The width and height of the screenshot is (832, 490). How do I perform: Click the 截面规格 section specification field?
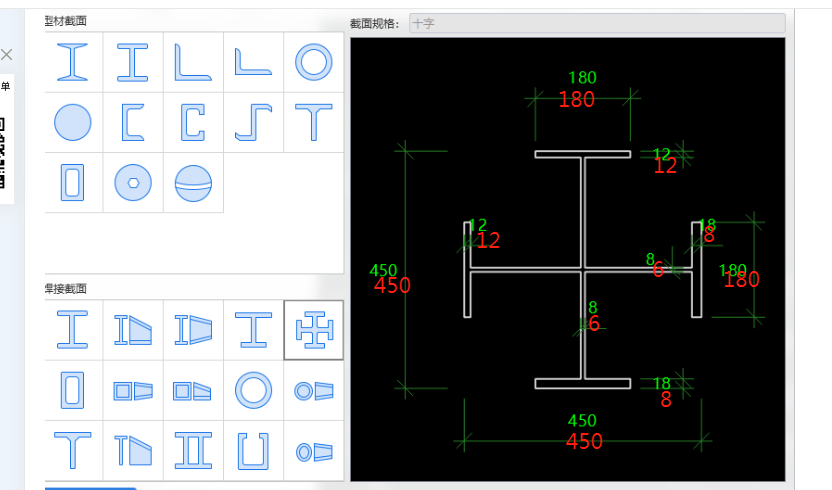click(597, 23)
